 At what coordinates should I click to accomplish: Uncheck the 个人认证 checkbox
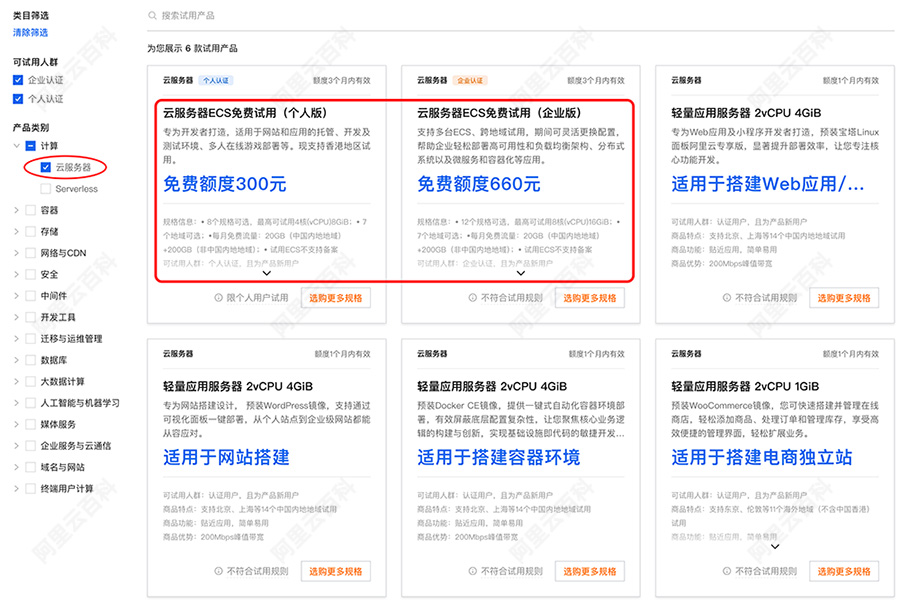pos(18,99)
